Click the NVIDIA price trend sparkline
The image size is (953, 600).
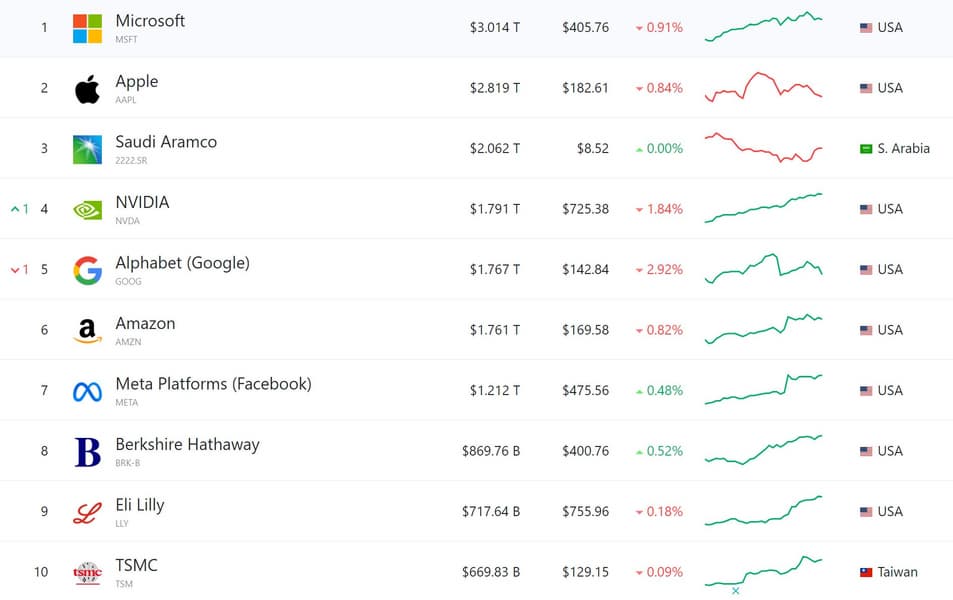[x=763, y=208]
